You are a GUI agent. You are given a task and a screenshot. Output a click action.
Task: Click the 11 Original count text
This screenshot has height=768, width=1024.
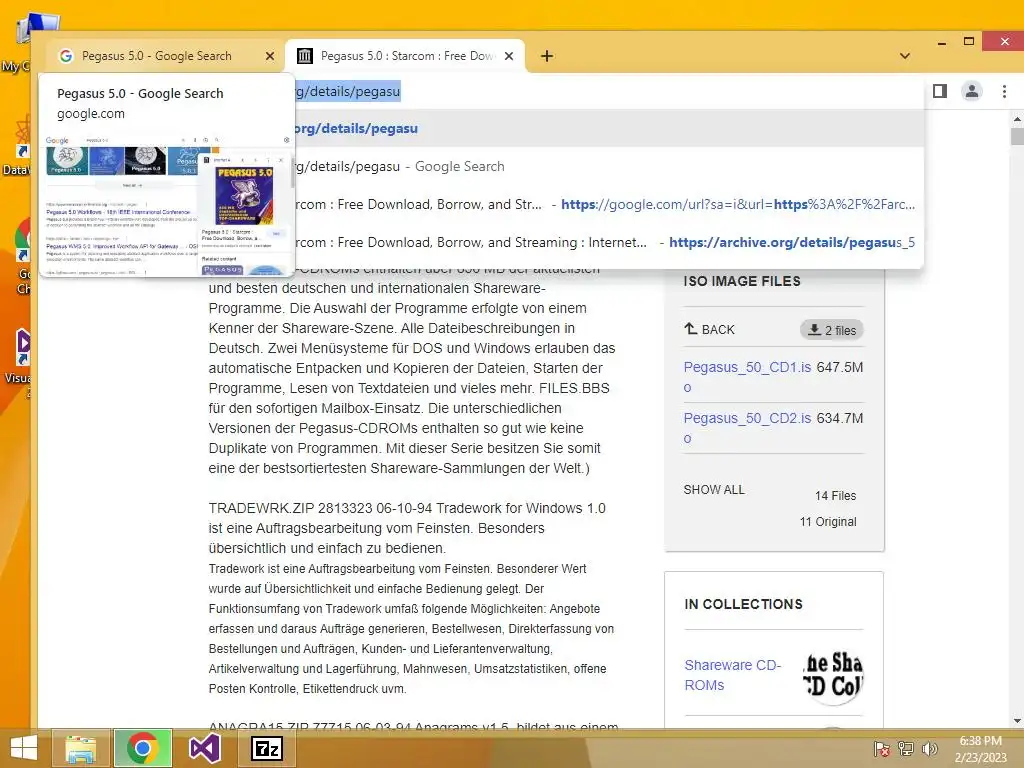point(828,522)
